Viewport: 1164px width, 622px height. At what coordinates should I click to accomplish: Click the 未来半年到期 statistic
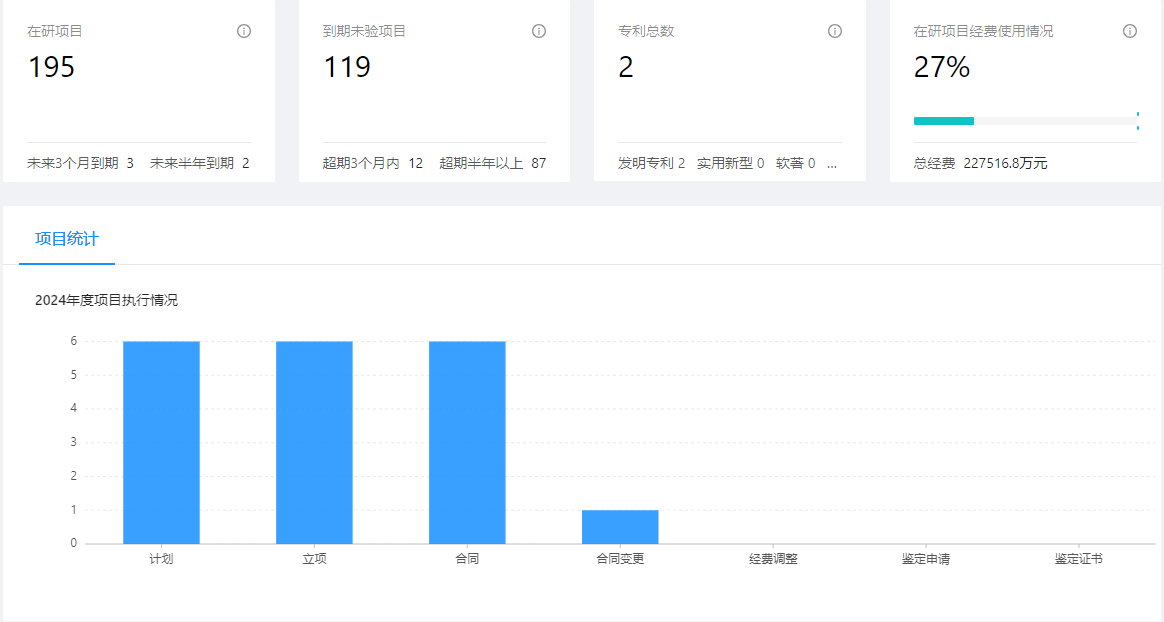tap(199, 163)
